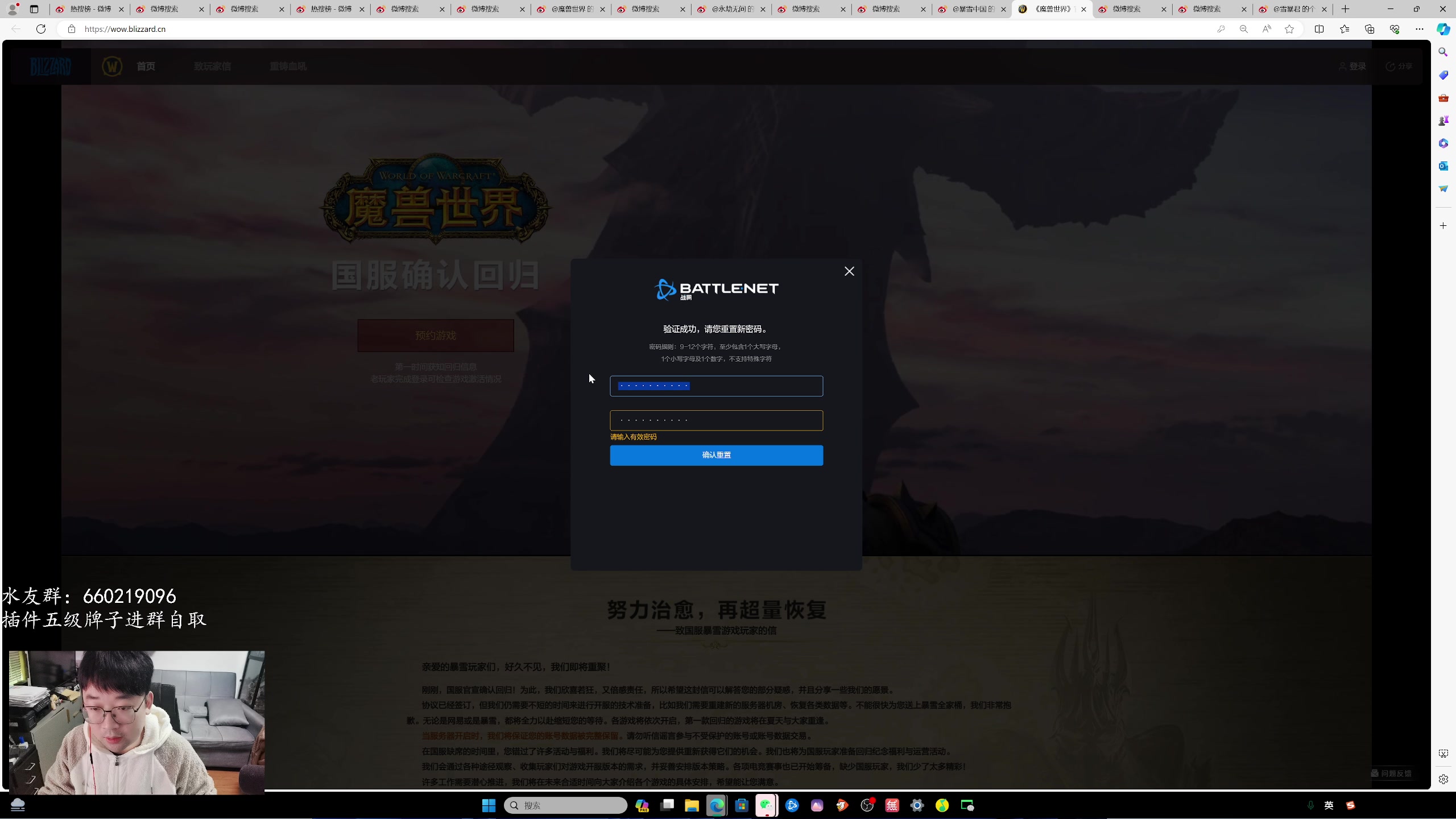Open sidebar Search icon
This screenshot has width=1456, height=819.
click(1443, 52)
